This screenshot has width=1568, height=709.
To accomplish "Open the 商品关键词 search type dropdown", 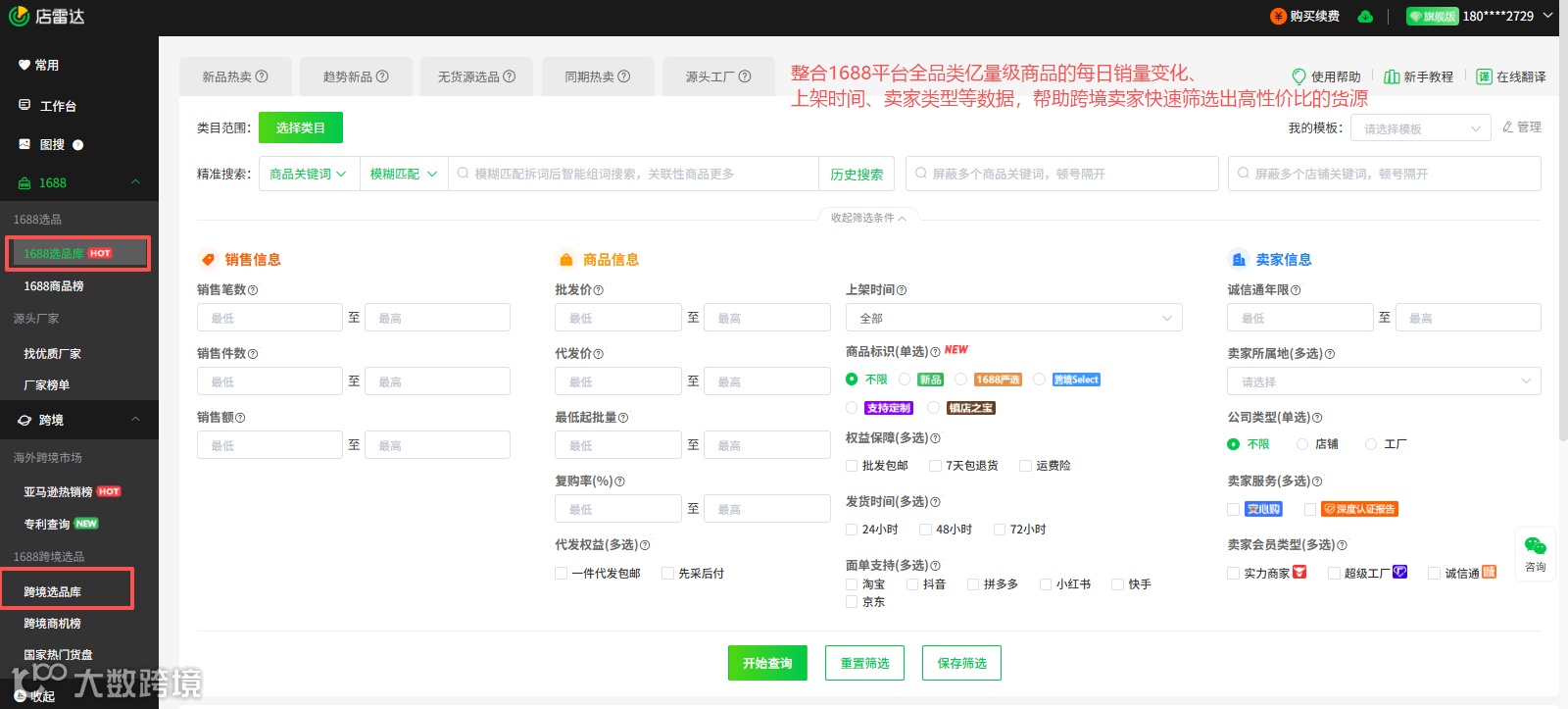I will click(x=309, y=174).
